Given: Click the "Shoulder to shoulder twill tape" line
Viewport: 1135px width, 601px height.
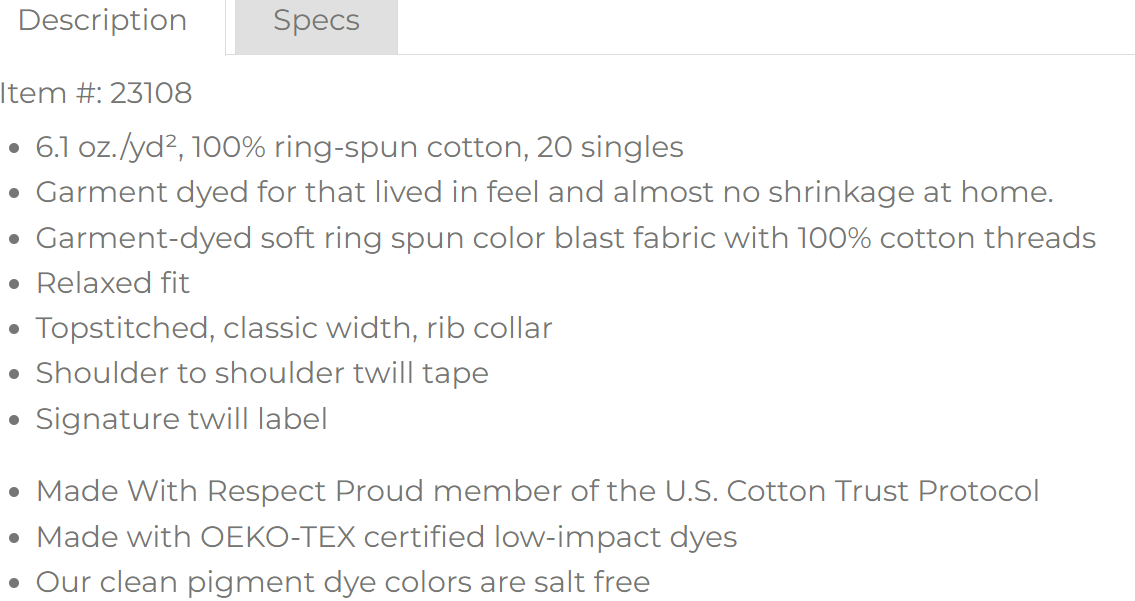Looking at the screenshot, I should 262,373.
